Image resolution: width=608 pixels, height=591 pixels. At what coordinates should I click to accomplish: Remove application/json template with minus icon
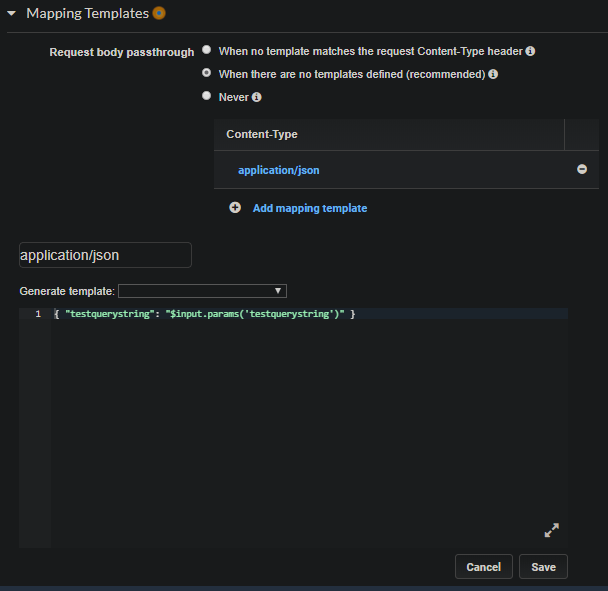tap(582, 169)
